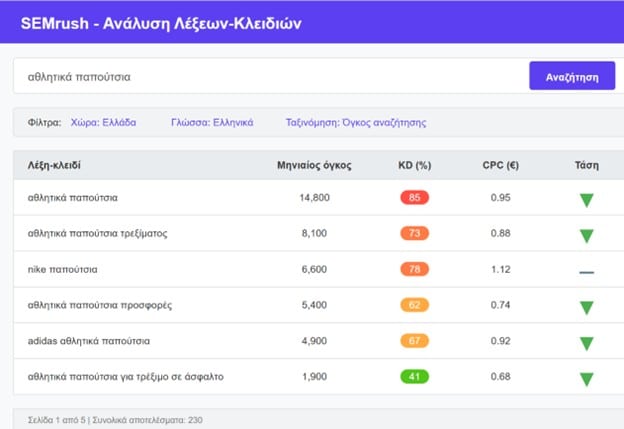Click the down trend arrow for αθλητικά παπούτσια
624x429 pixels.
point(586,200)
